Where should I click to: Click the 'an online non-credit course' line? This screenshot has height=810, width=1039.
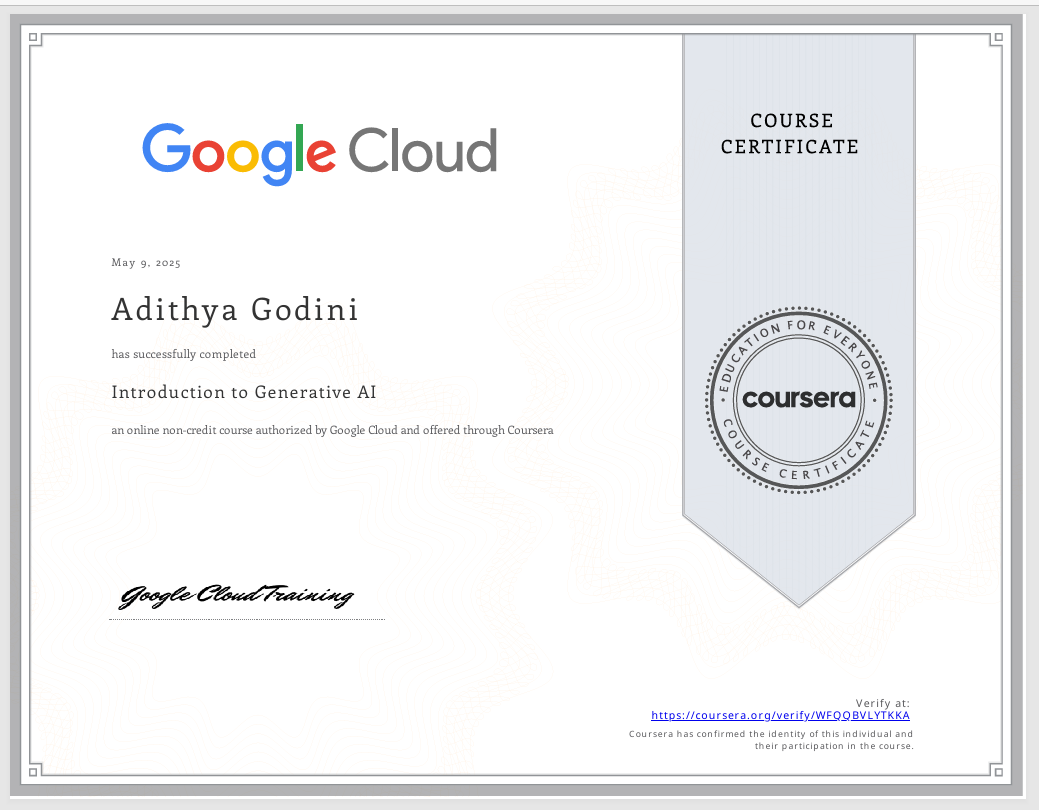332,430
